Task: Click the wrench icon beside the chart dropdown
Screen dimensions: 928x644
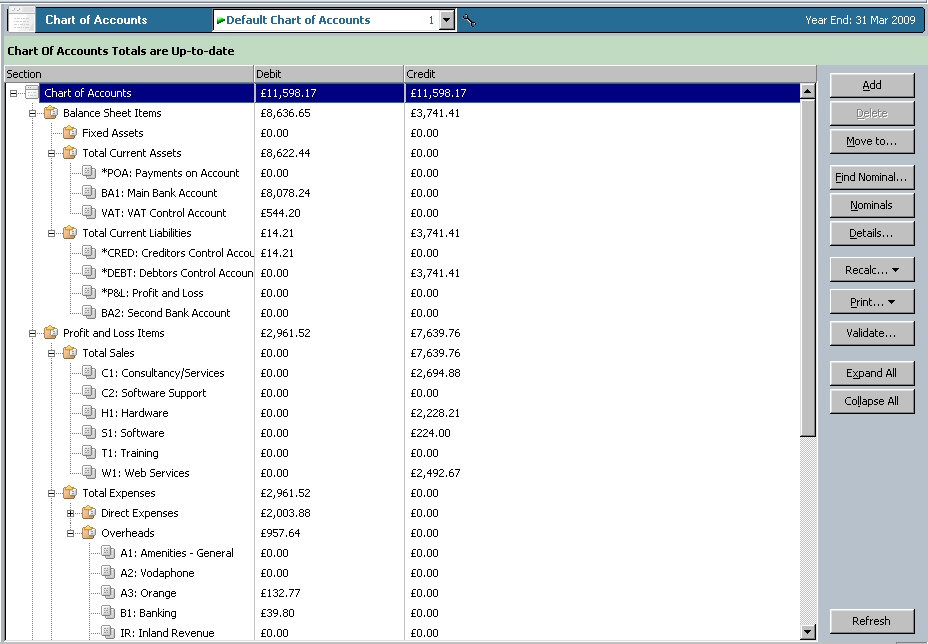Action: [469, 21]
